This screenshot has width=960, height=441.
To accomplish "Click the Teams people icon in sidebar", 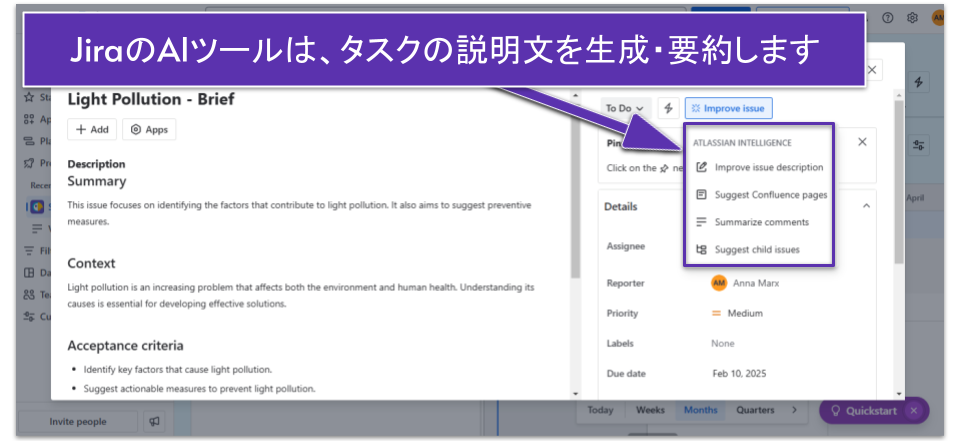I will pos(29,295).
